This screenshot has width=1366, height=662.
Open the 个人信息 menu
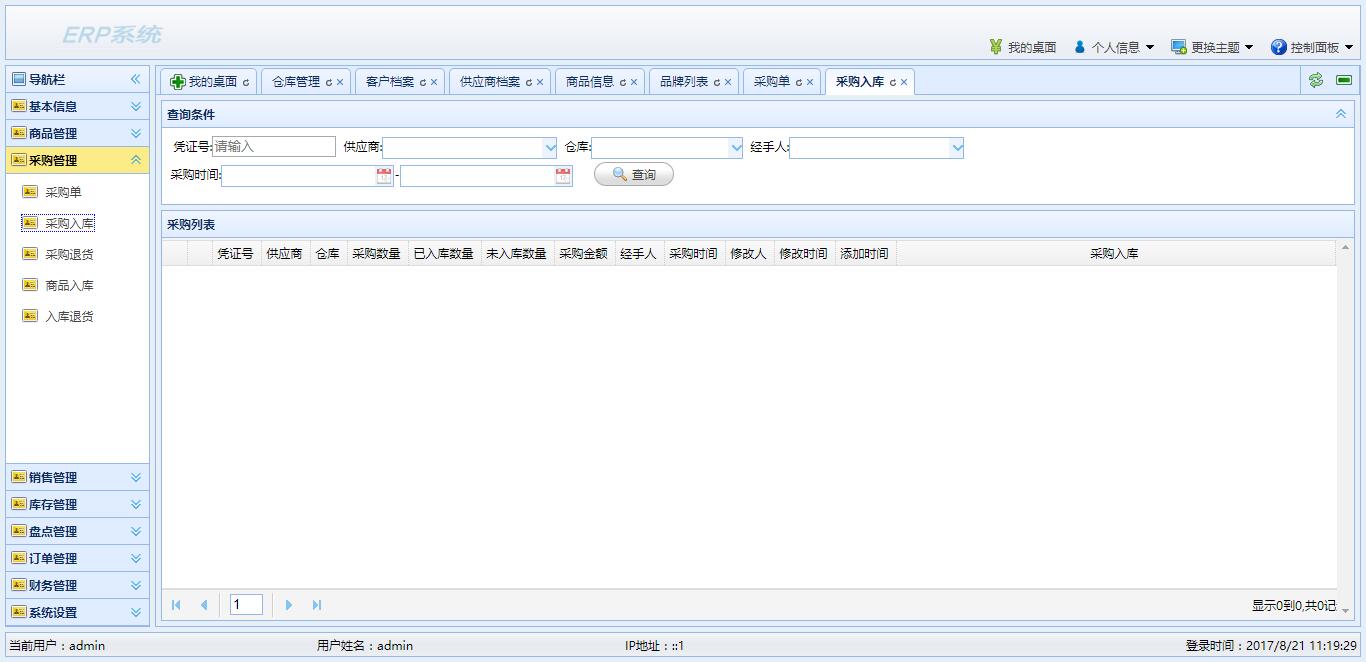1114,47
